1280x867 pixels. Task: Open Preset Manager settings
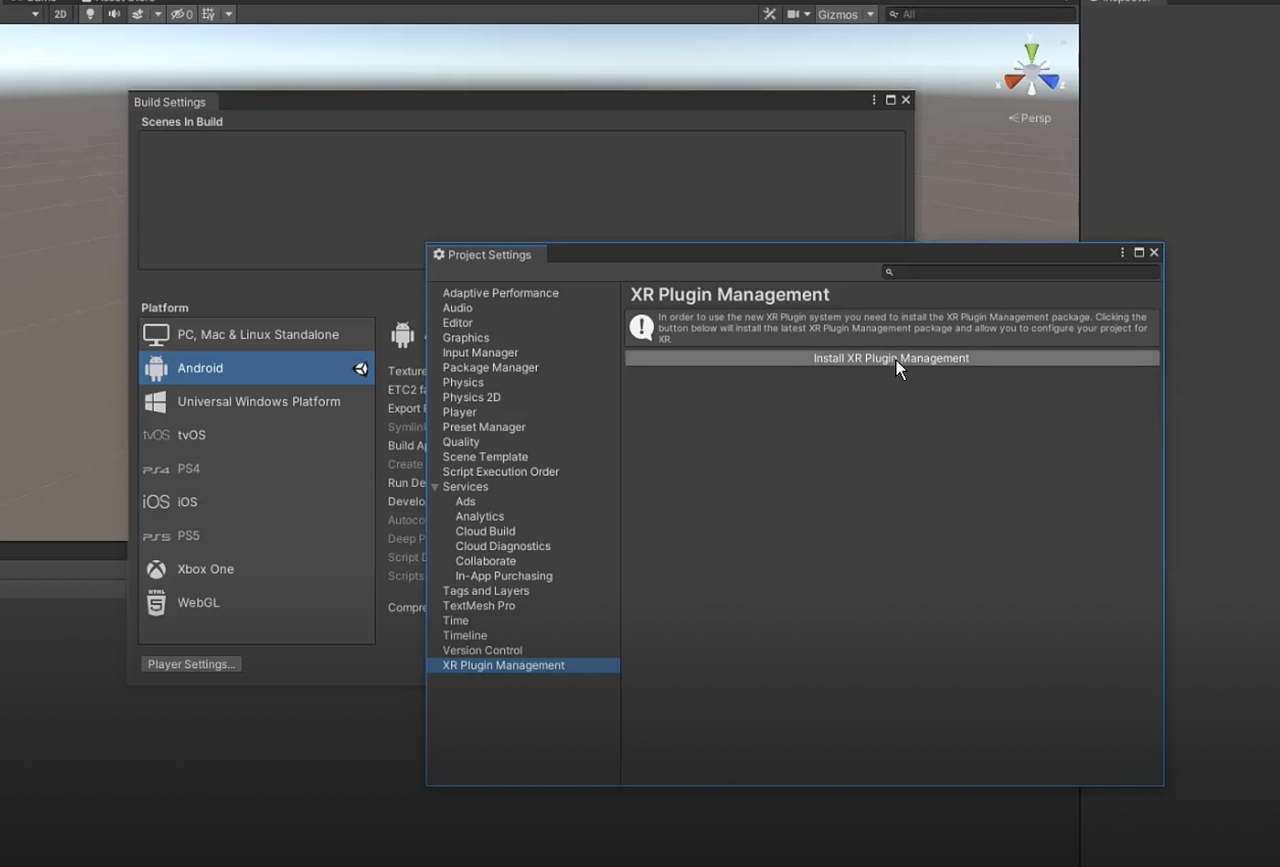coord(484,427)
